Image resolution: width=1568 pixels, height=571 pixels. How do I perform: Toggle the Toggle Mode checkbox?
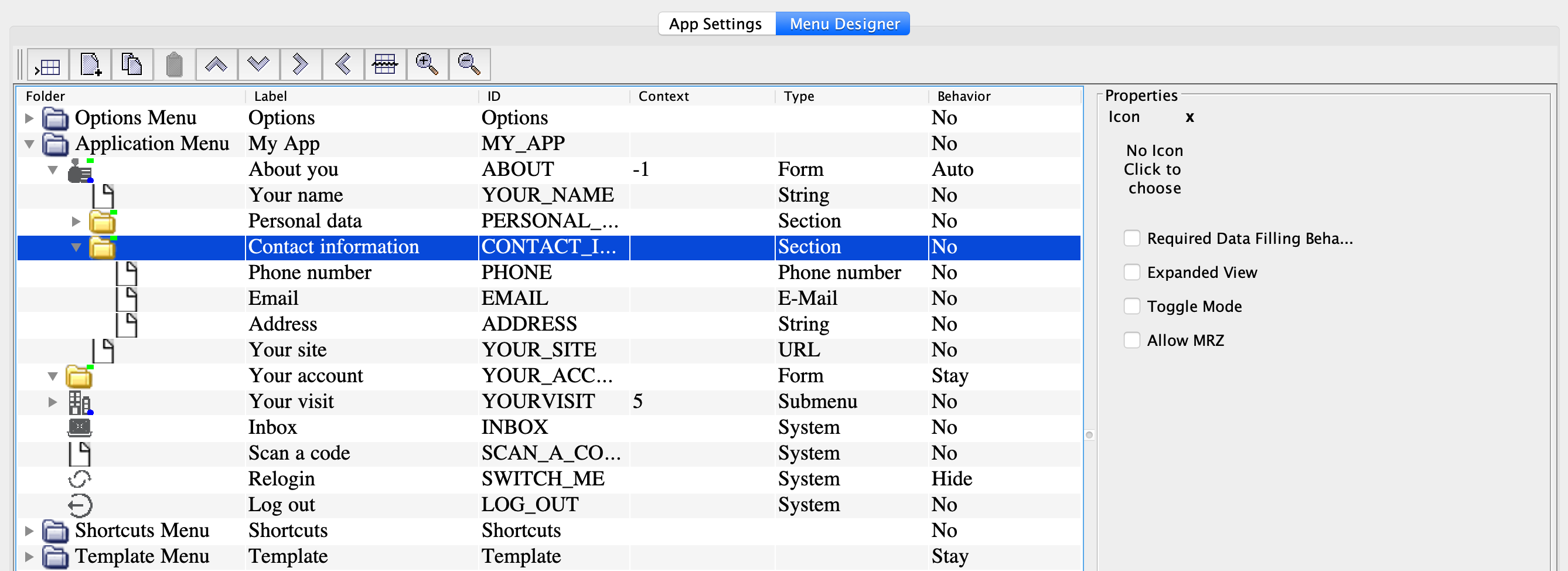point(1131,306)
